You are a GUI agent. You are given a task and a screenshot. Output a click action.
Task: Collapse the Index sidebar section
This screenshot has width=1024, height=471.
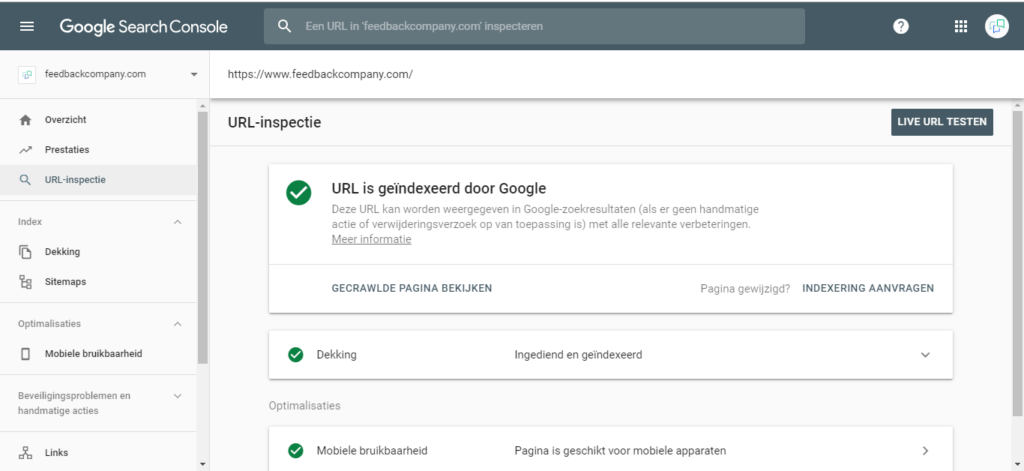[x=178, y=222]
